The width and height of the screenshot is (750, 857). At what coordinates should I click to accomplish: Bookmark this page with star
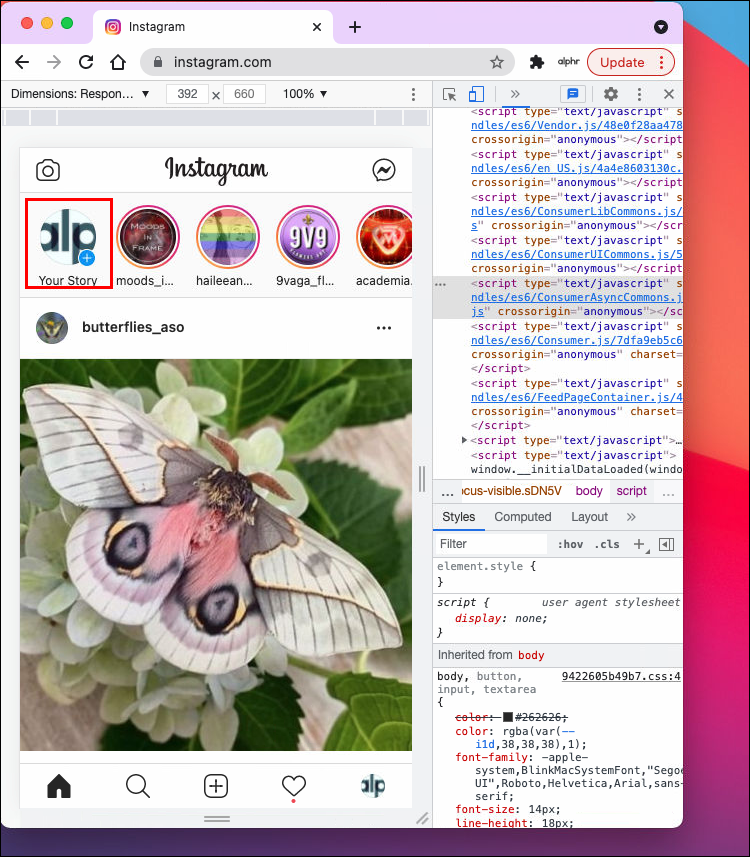pos(496,62)
